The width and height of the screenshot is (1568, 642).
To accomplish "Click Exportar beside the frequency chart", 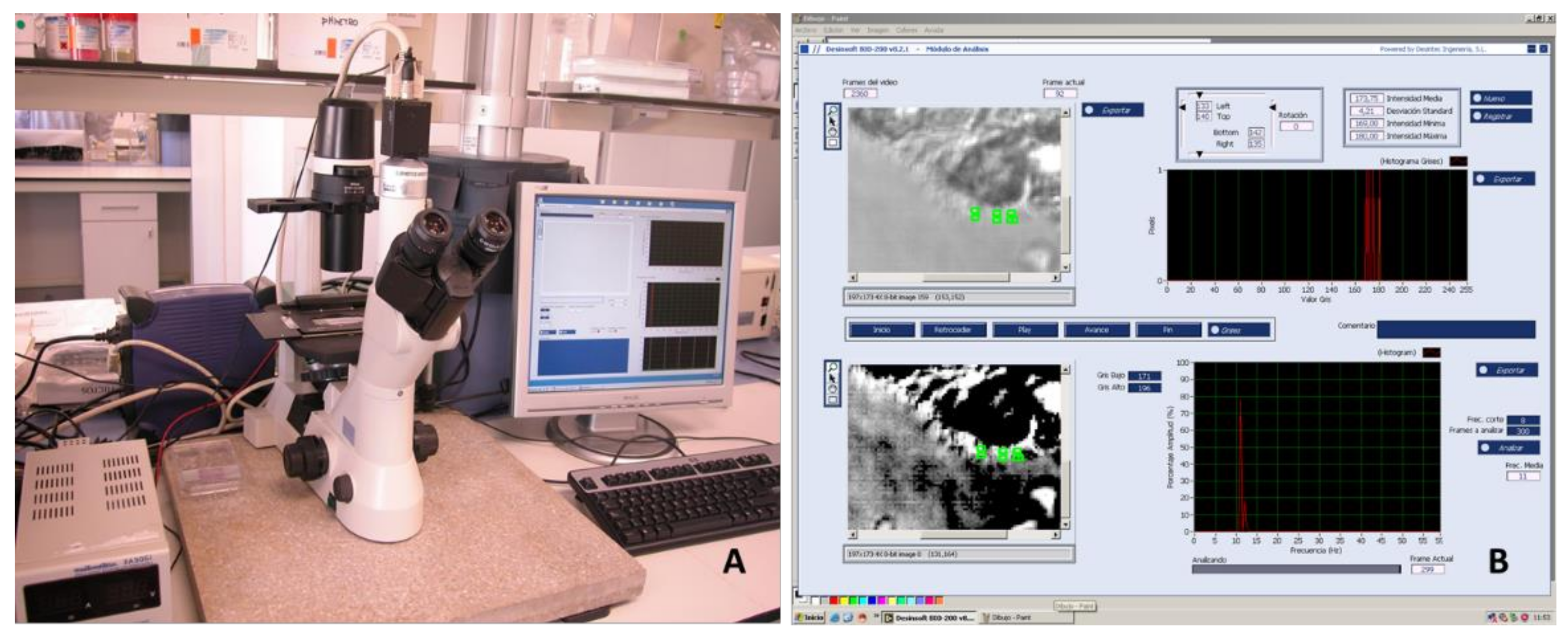I will coord(1507,370).
